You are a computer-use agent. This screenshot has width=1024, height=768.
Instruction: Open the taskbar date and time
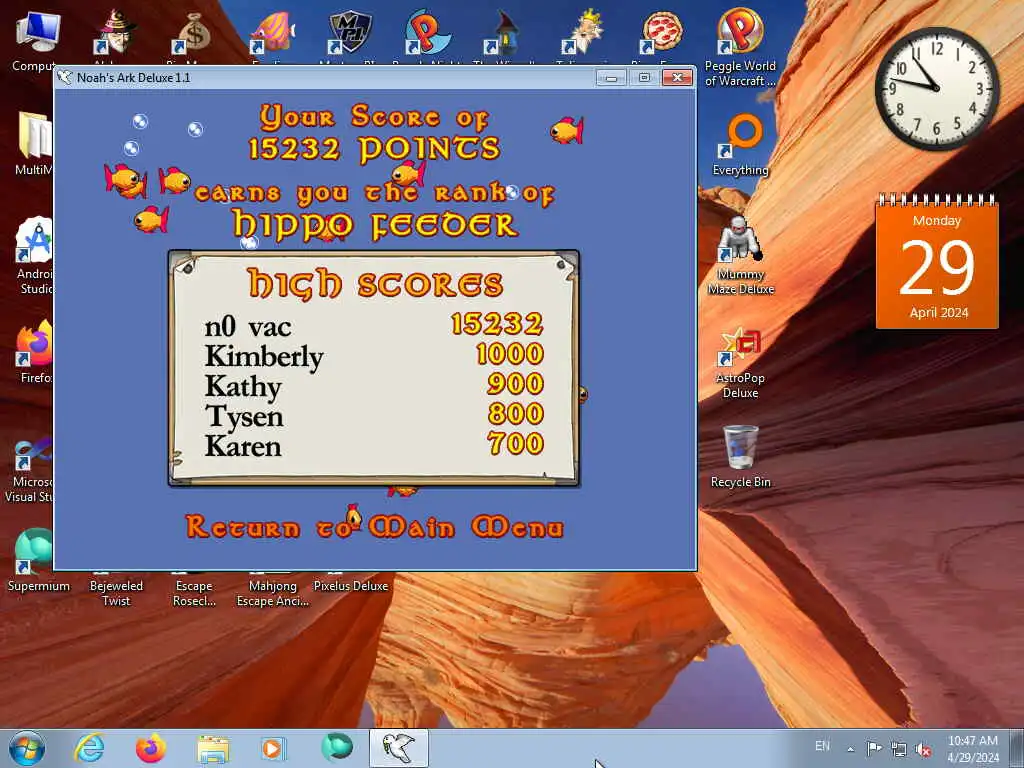[973, 749]
